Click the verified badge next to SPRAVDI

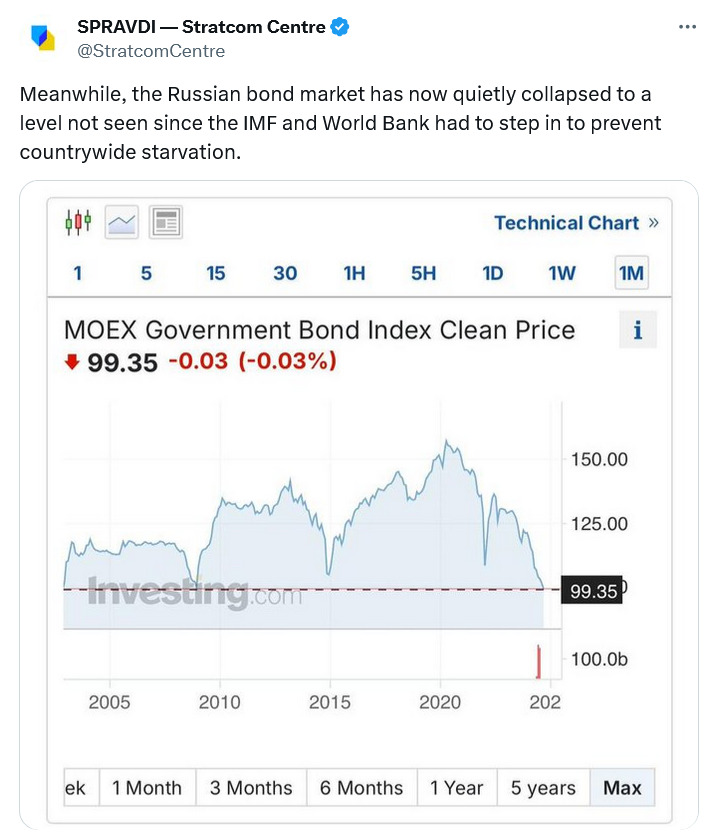click(340, 28)
